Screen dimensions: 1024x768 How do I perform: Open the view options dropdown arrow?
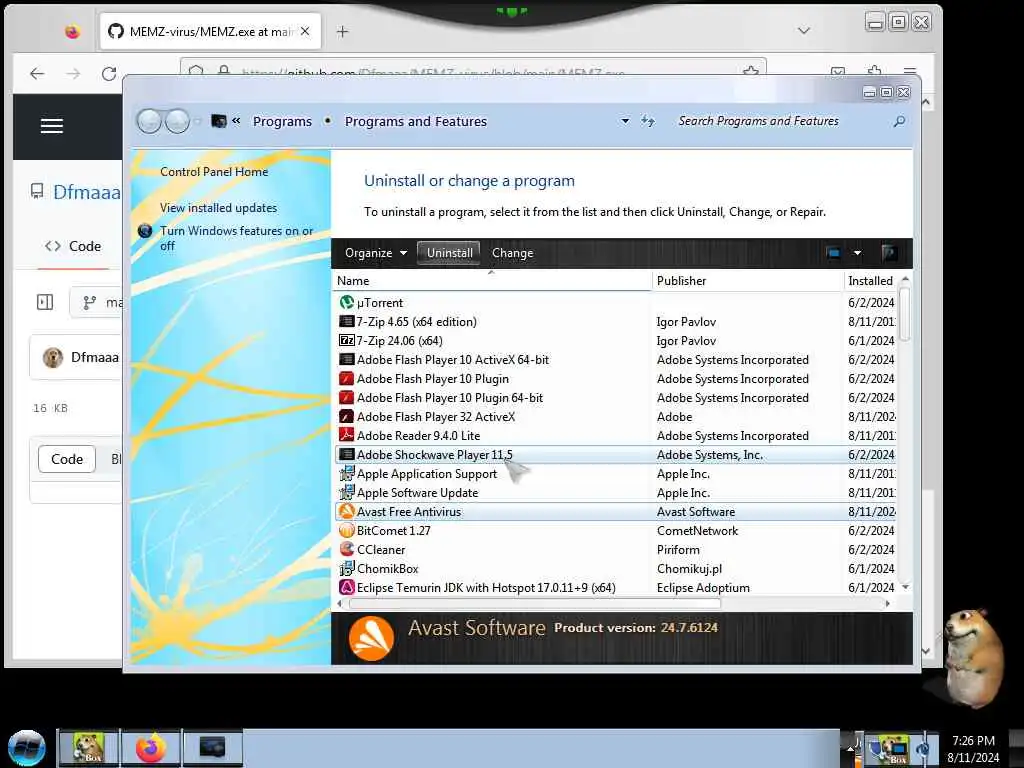(857, 253)
